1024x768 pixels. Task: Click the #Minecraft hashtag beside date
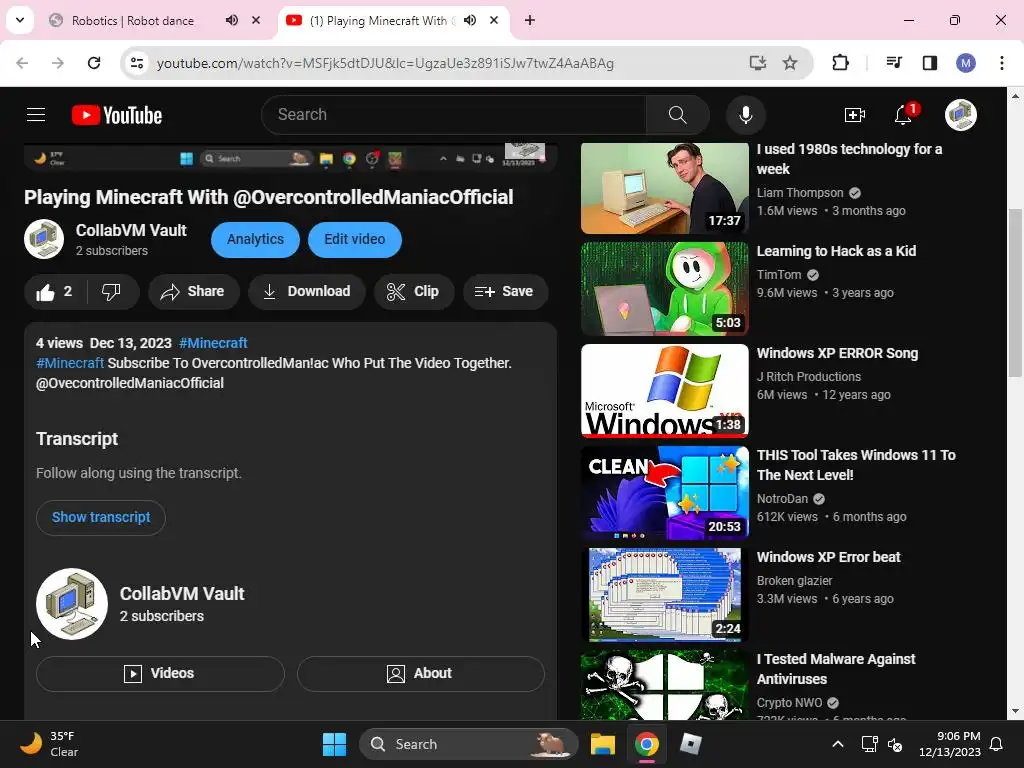coord(214,344)
